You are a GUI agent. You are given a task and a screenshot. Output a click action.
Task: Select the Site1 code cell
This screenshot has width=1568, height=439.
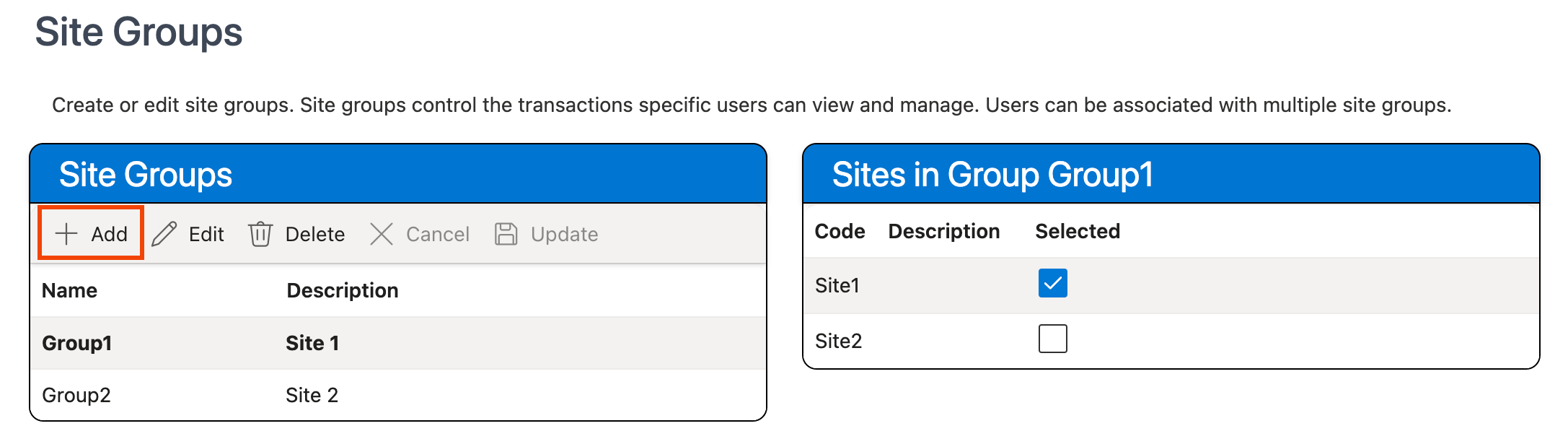coord(837,285)
